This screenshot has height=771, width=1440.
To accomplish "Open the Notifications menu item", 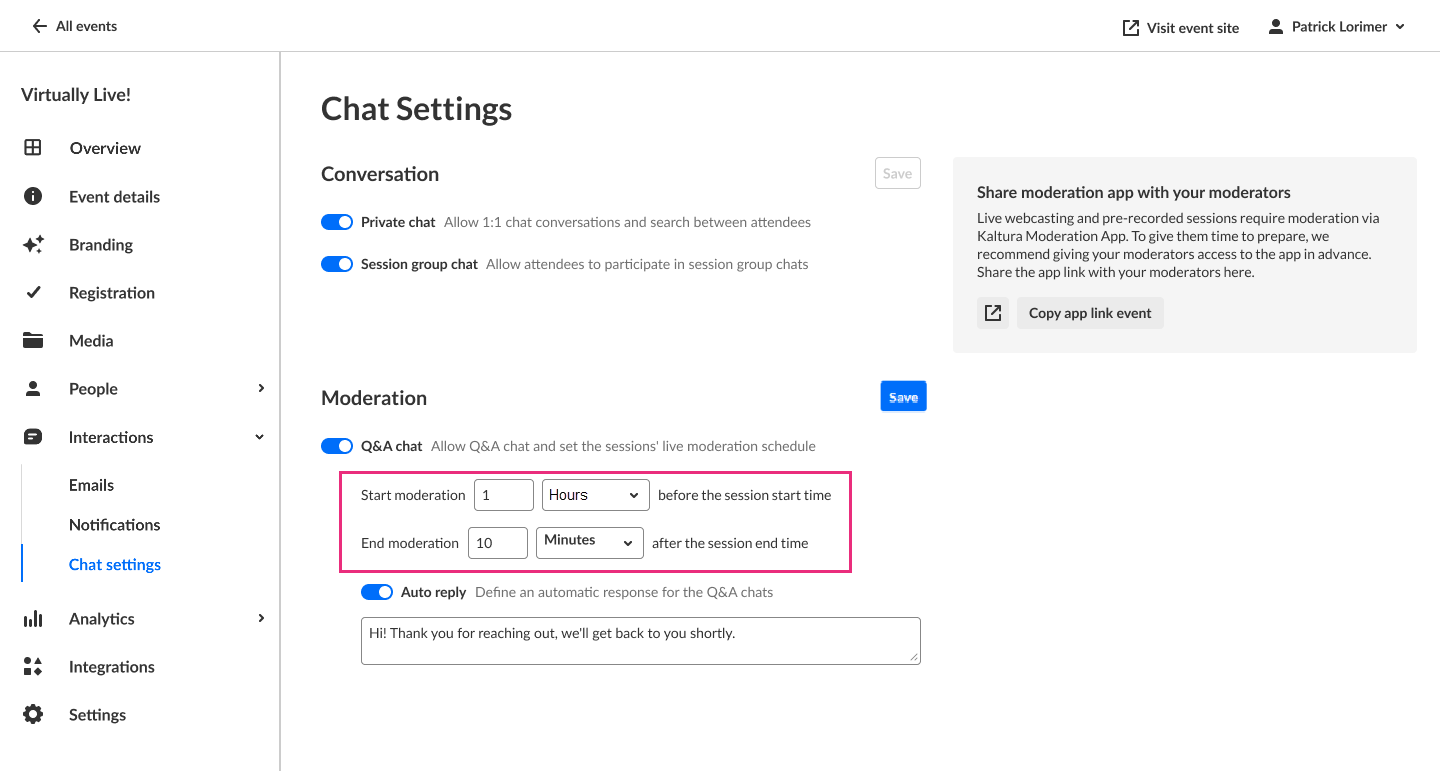I will click(115, 525).
